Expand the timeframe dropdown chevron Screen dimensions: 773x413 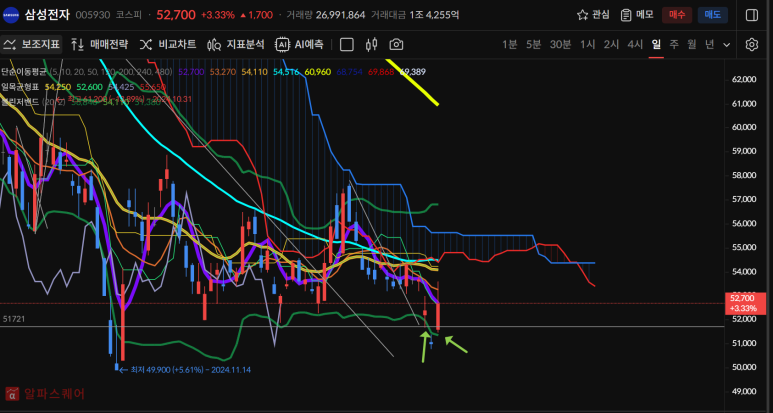[x=727, y=45]
